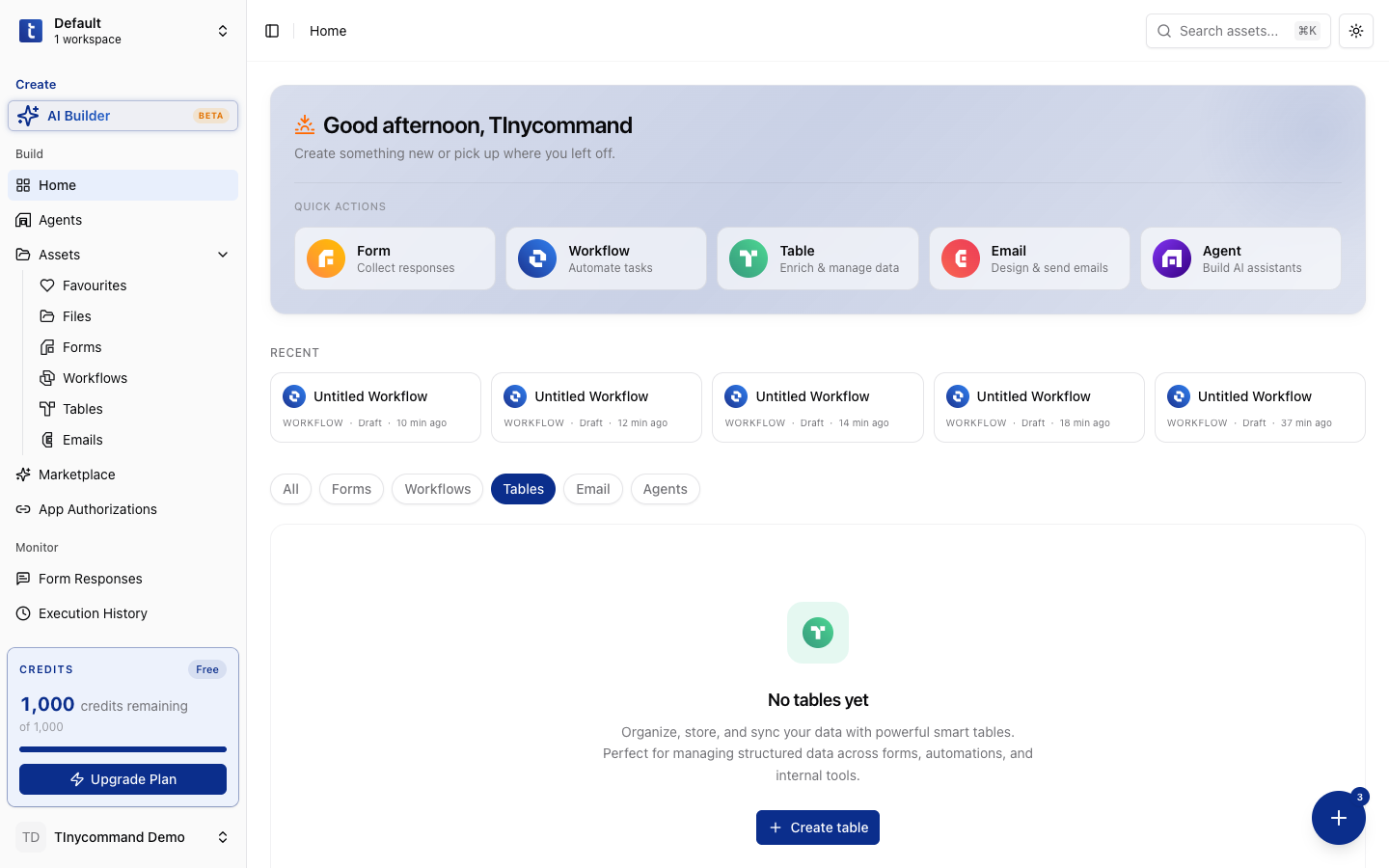Click the Workflows icon in sidebar
The height and width of the screenshot is (868, 1389).
click(47, 378)
